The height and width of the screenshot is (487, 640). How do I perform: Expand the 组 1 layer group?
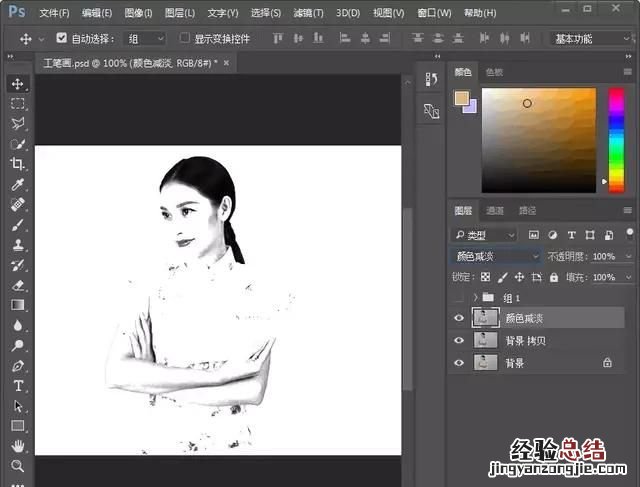point(474,298)
